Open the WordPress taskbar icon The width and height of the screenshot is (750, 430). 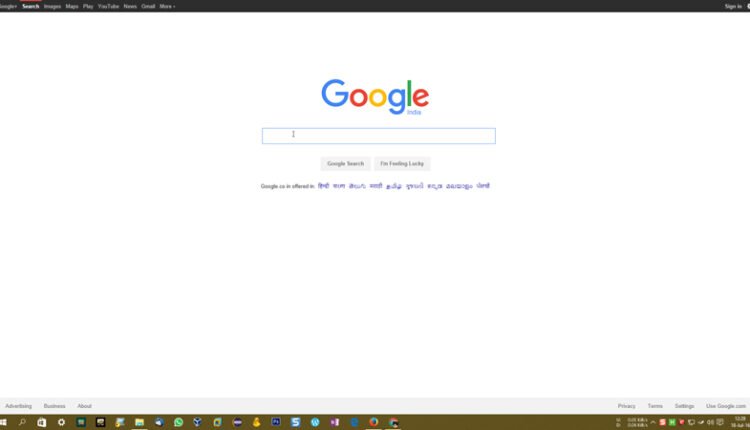315,422
